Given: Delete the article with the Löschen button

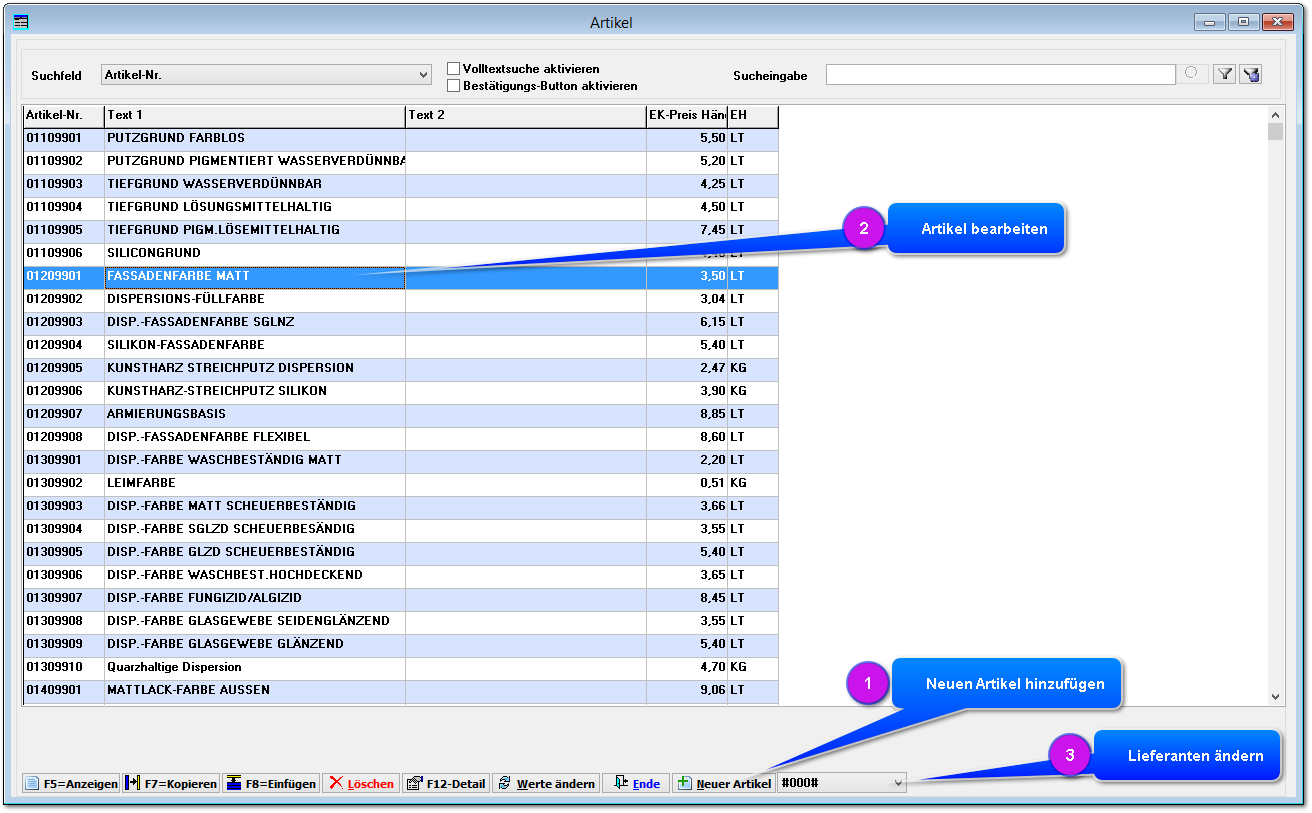Looking at the screenshot, I should coord(361,784).
